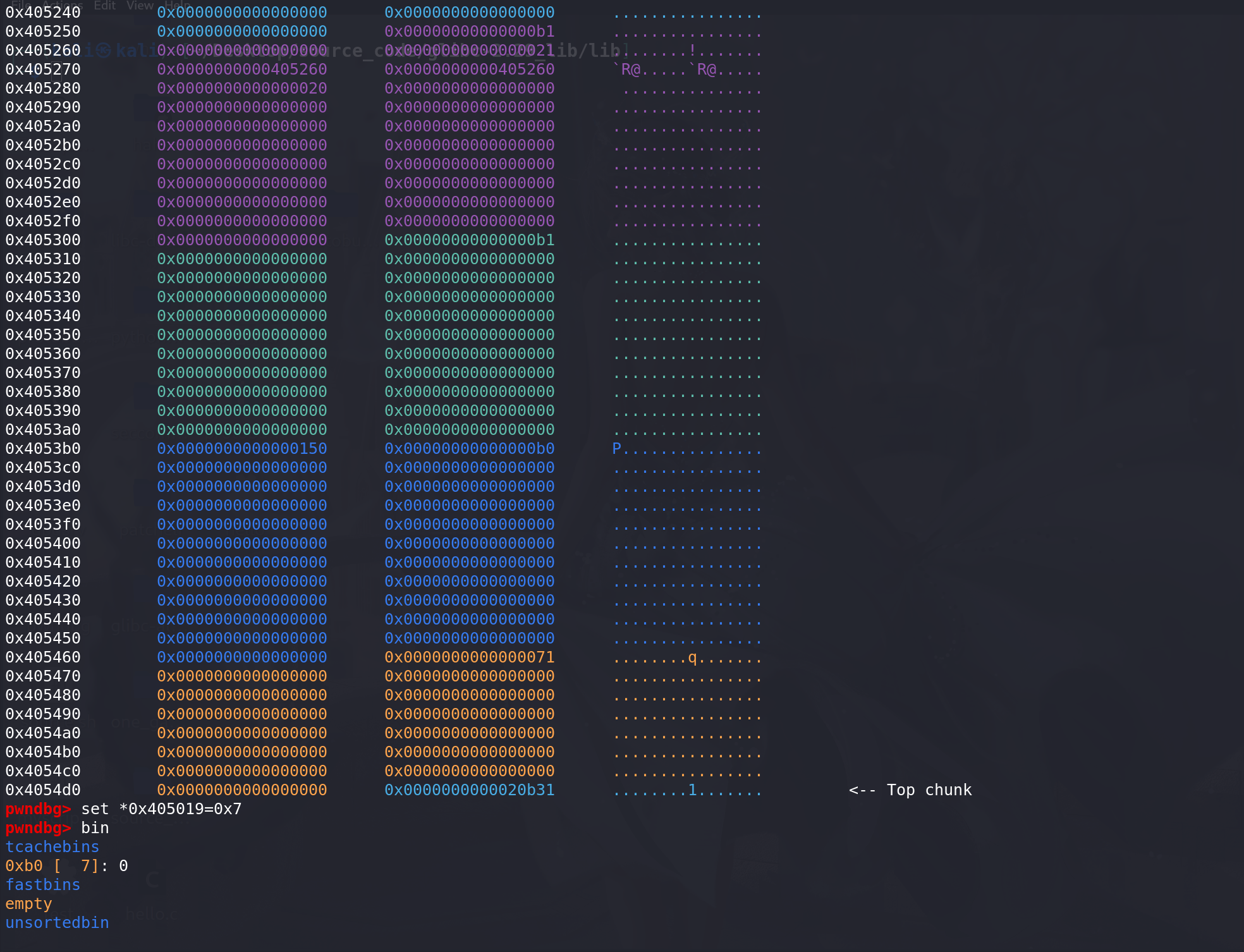
Task: Select address 0x4053a0 row label
Action: [x=43, y=429]
